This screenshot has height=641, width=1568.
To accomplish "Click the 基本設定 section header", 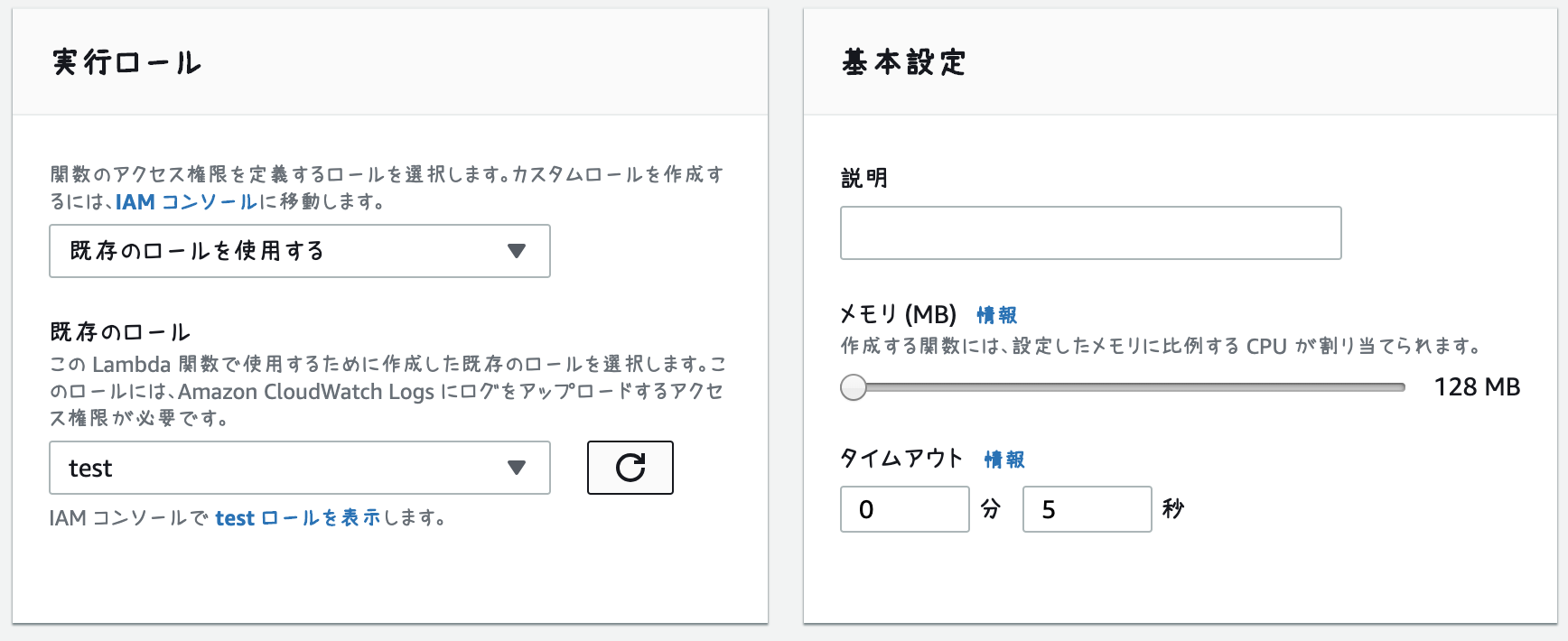I will (901, 62).
